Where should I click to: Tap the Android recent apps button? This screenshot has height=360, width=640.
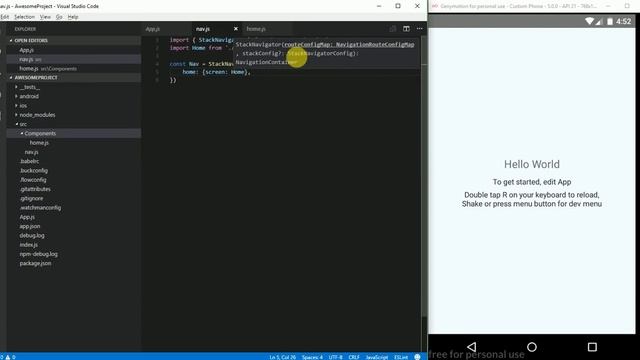(592, 347)
